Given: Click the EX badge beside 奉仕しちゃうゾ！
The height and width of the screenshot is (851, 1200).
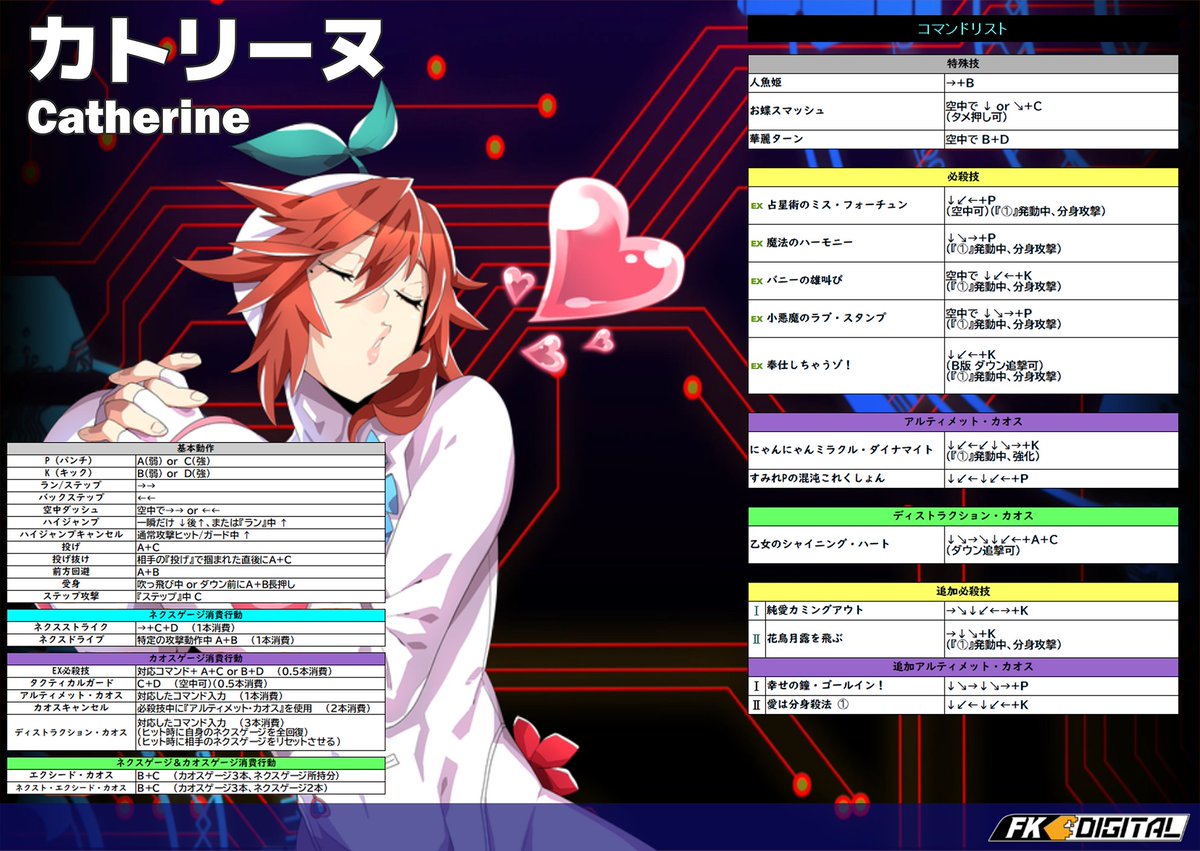Looking at the screenshot, I should pos(757,365).
